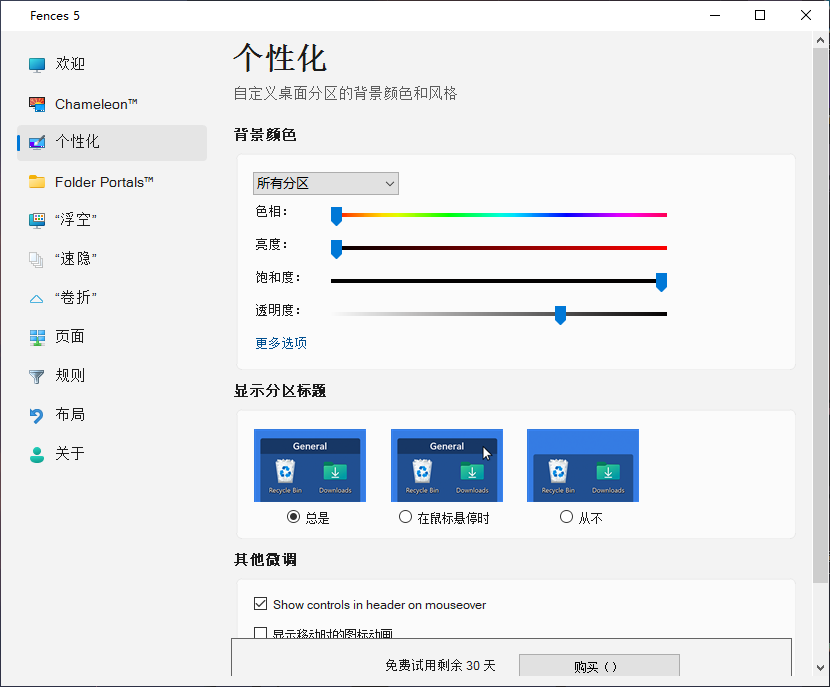Screen dimensions: 830x687
Task: Expand the 所有分区 dropdown
Action: point(326,184)
